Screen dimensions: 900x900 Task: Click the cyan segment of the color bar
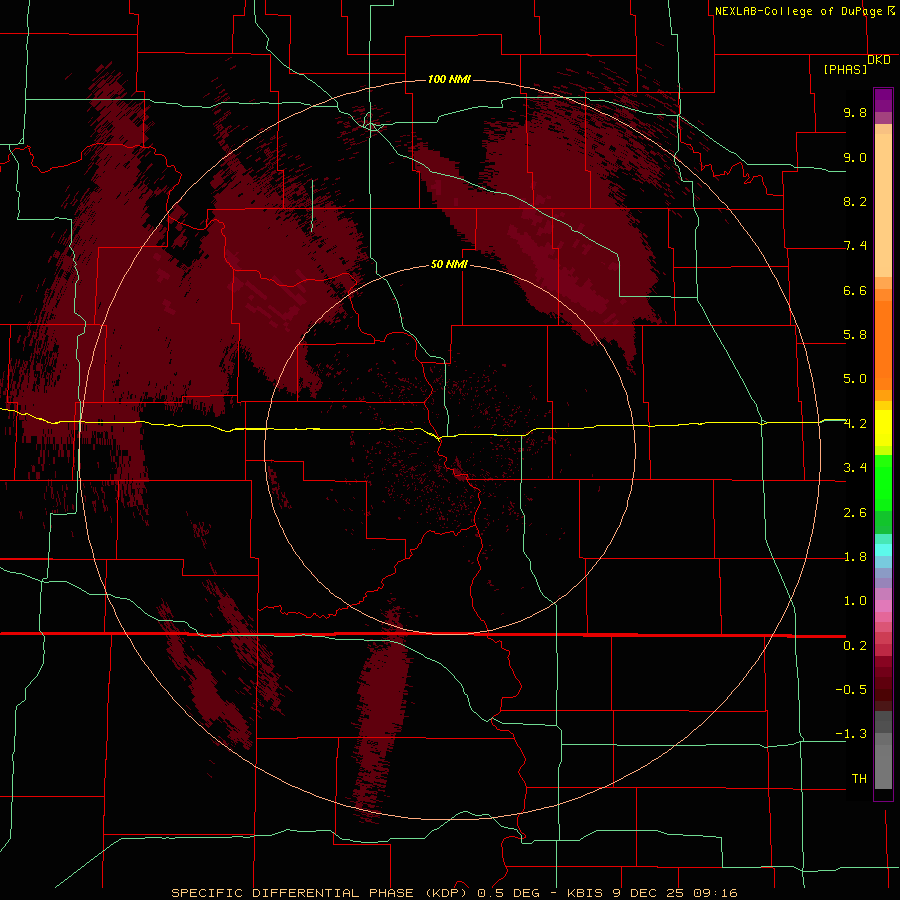click(x=883, y=549)
